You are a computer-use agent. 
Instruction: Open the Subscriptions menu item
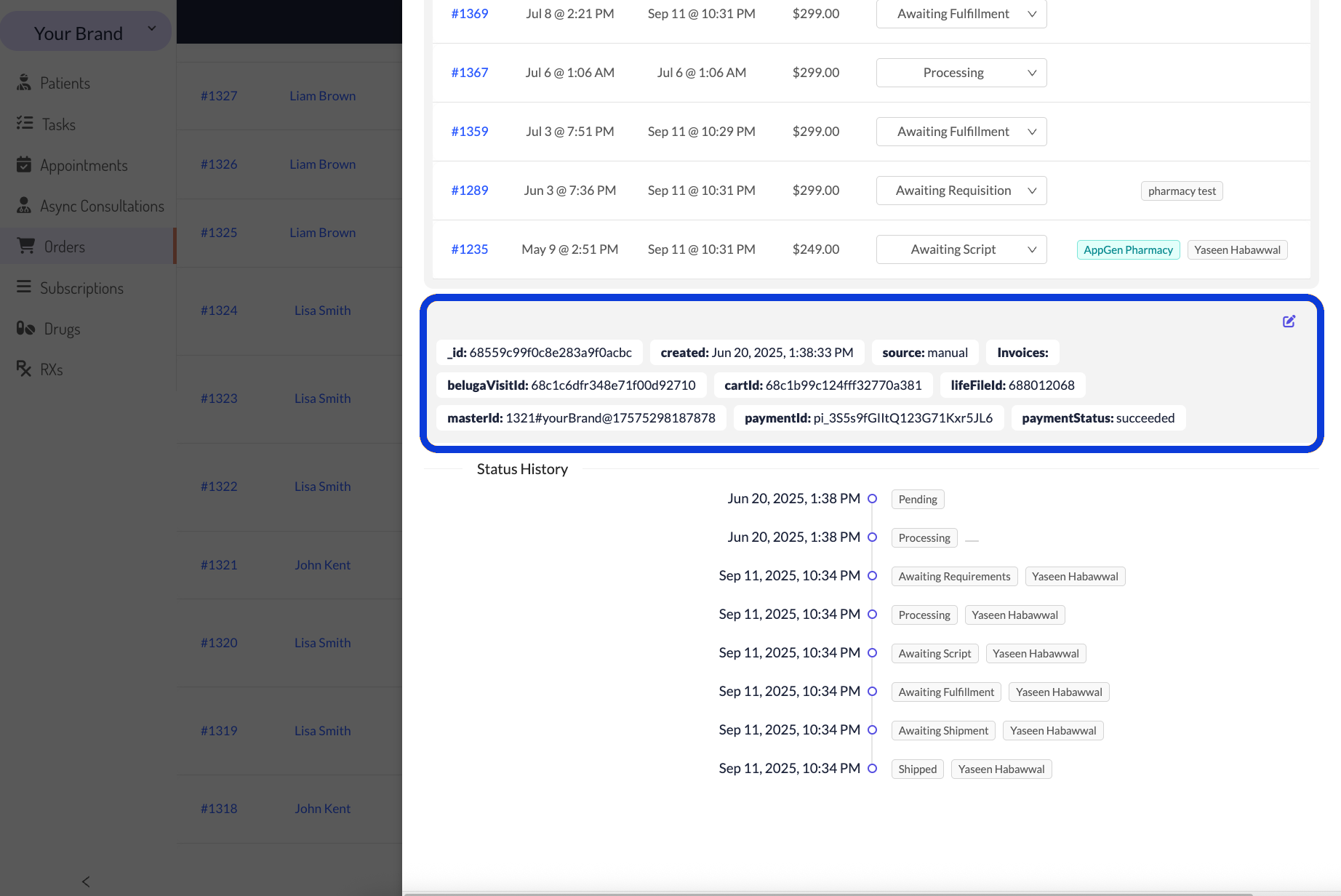81,288
